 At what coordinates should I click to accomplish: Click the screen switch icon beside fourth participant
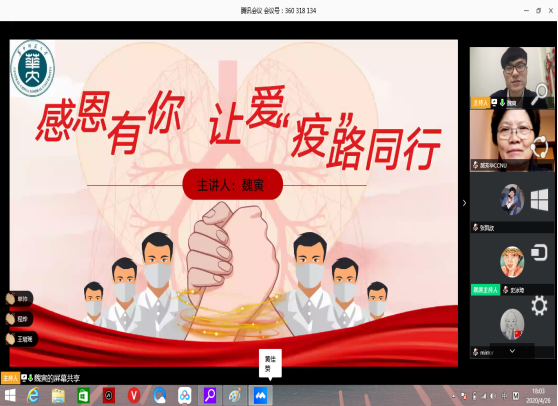pos(539,252)
